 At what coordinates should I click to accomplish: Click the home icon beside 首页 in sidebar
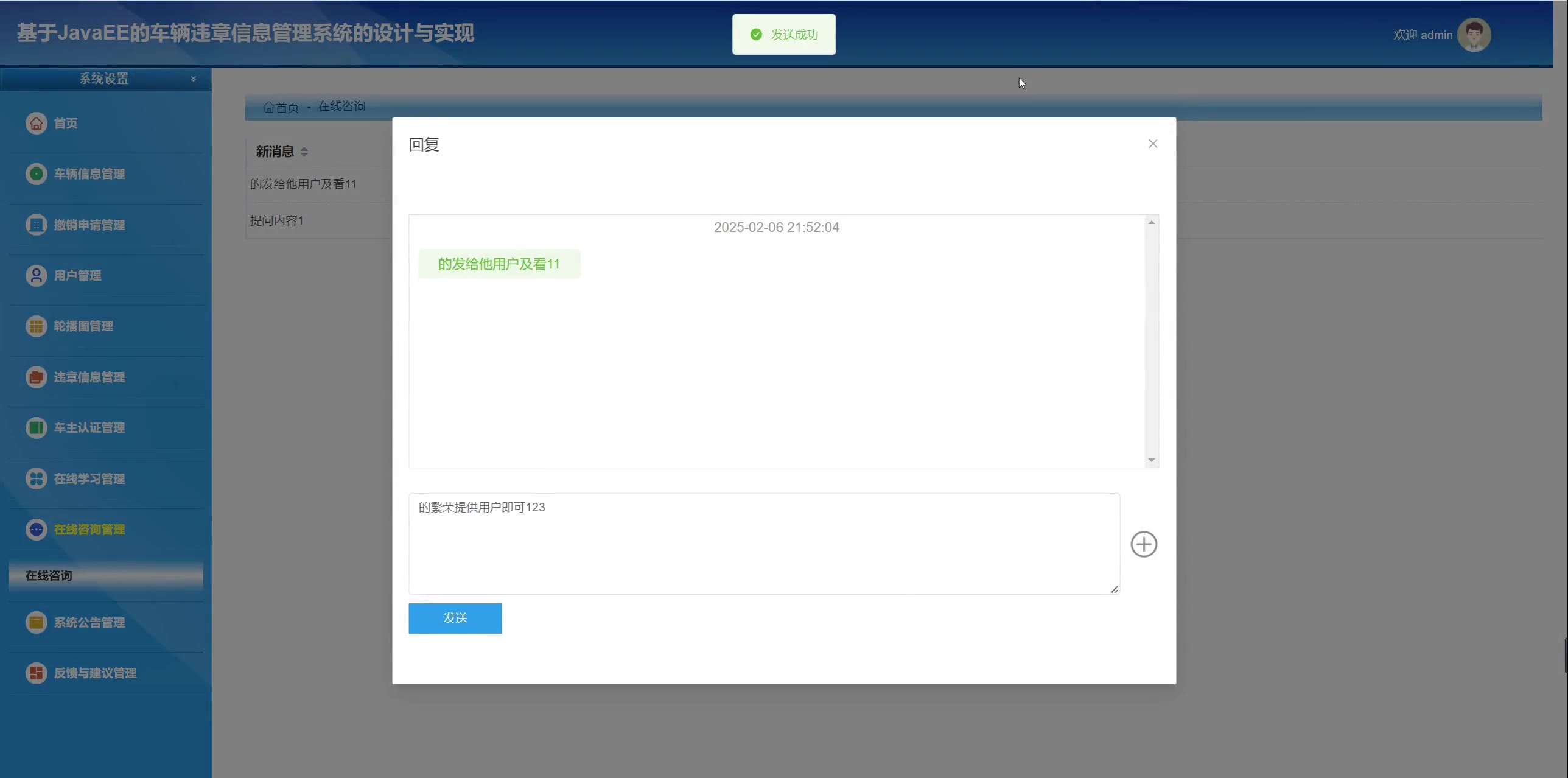tap(37, 124)
